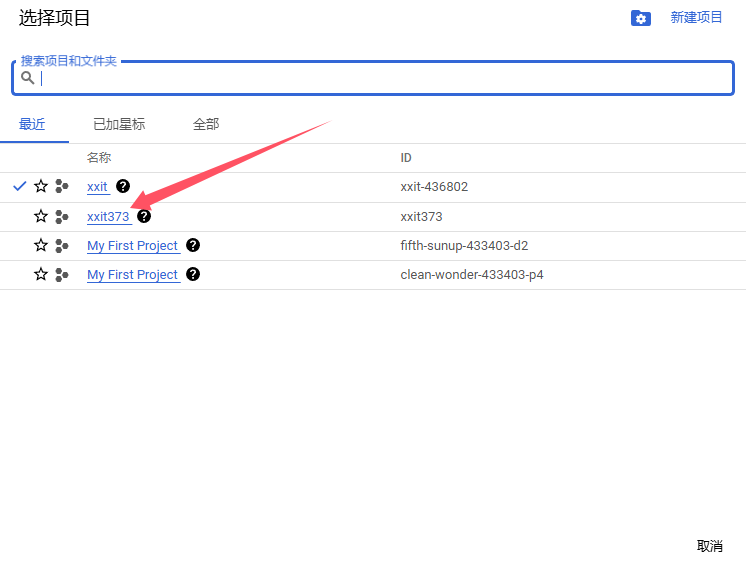Image resolution: width=746 pixels, height=572 pixels.
Task: Click the ID text xxit-436802
Action: [434, 187]
